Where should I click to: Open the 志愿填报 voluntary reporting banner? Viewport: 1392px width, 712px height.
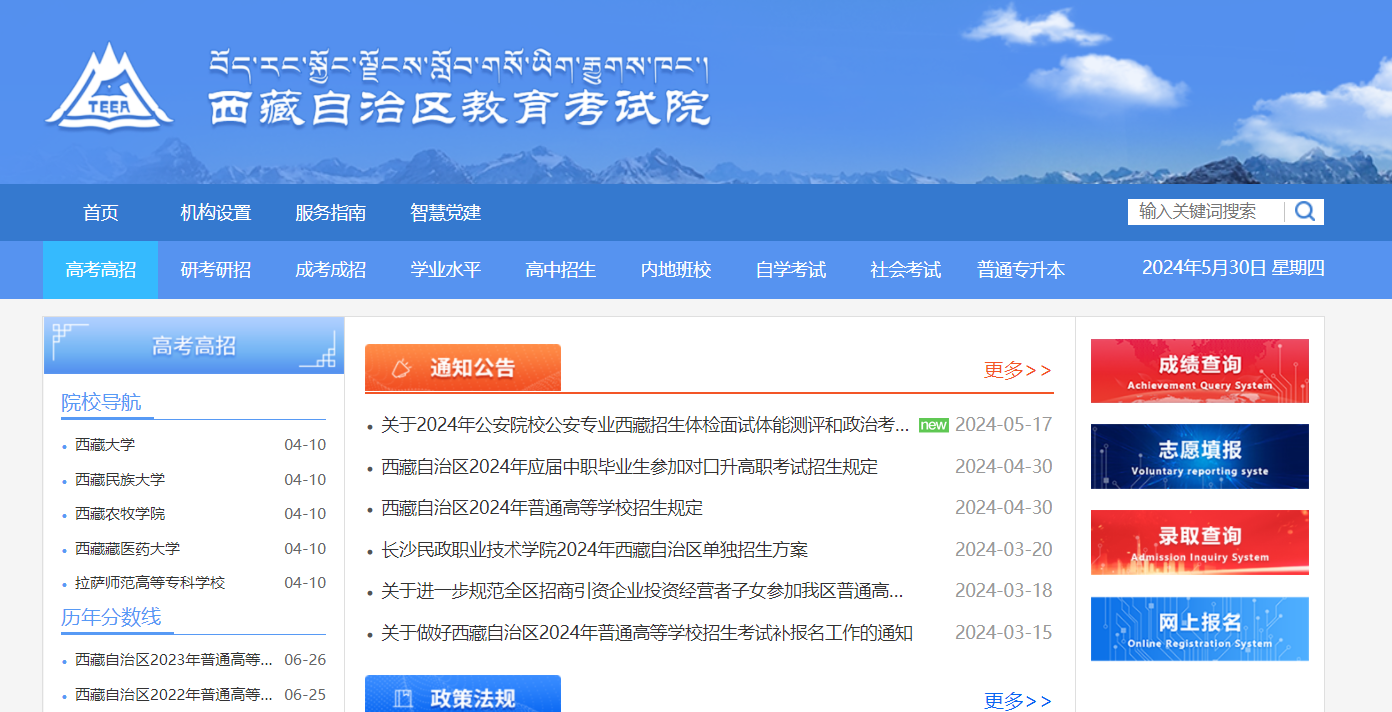click(x=1199, y=457)
